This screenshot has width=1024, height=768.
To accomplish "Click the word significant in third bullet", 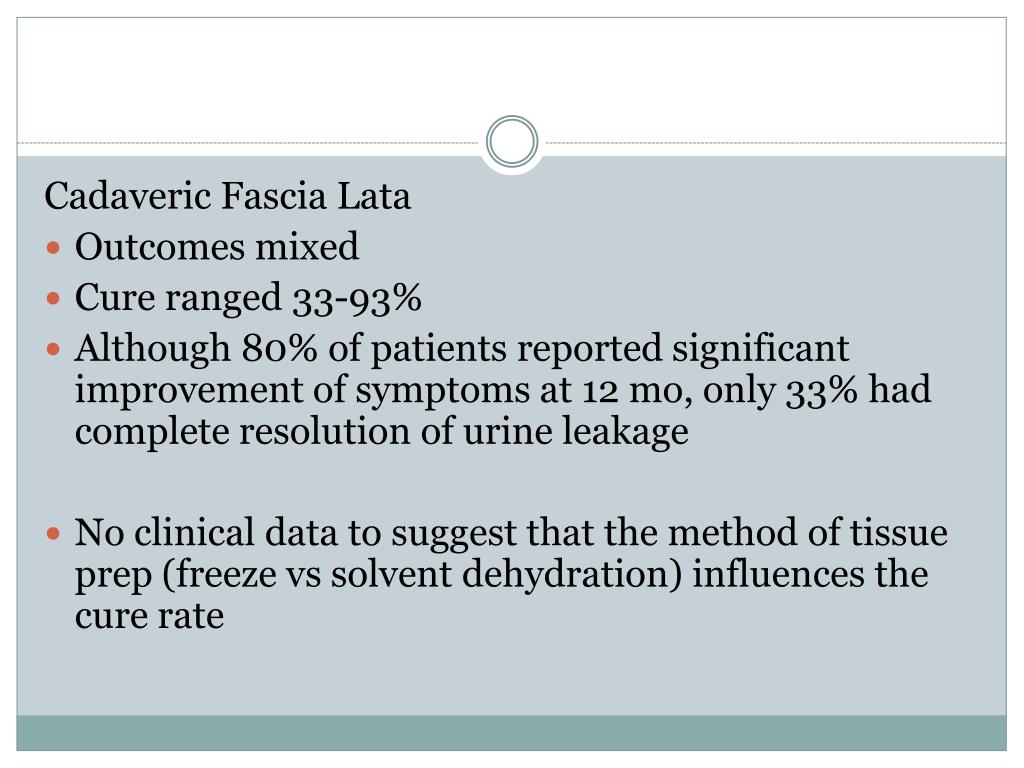I will 761,349.
